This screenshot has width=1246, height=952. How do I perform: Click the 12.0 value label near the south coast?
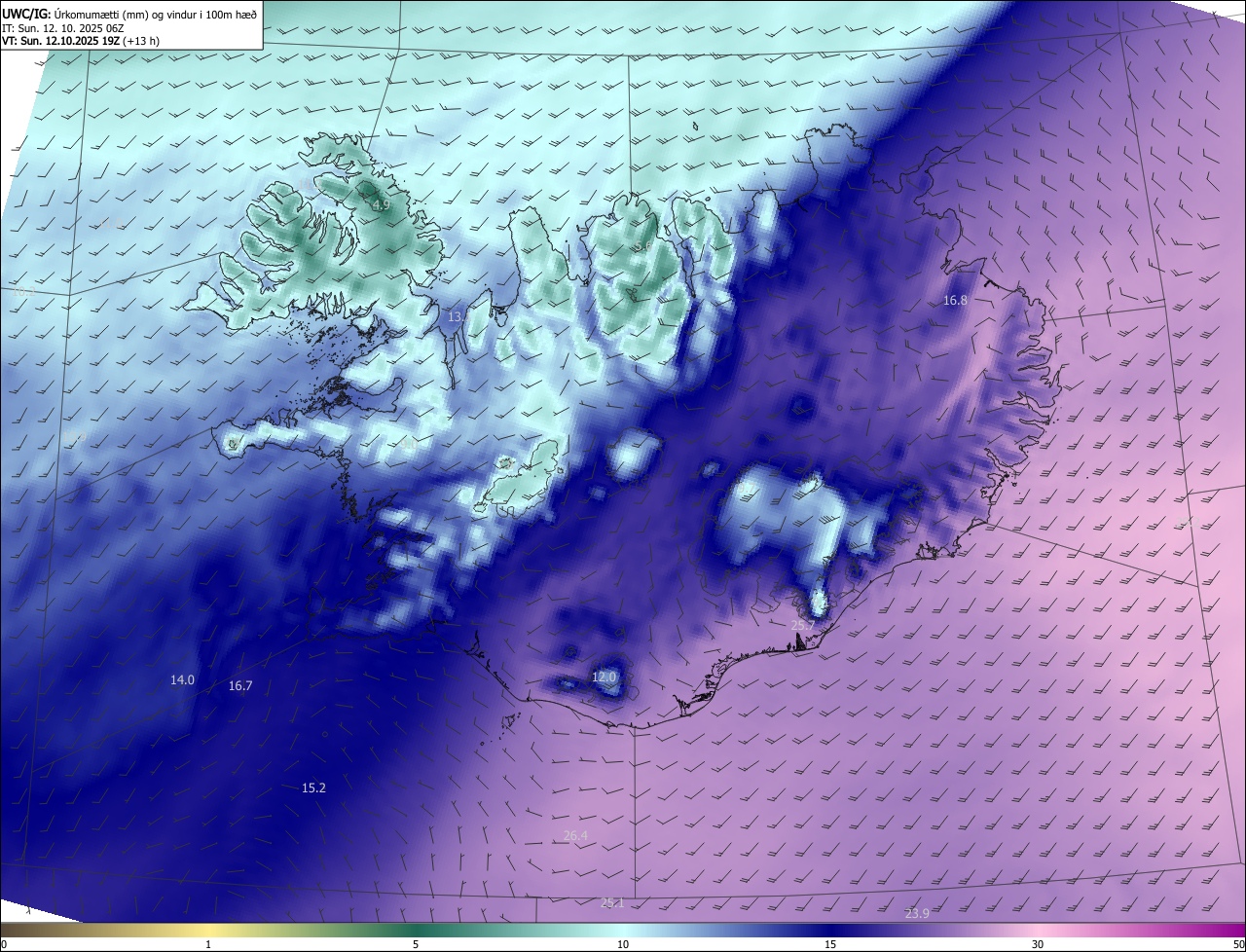605,677
